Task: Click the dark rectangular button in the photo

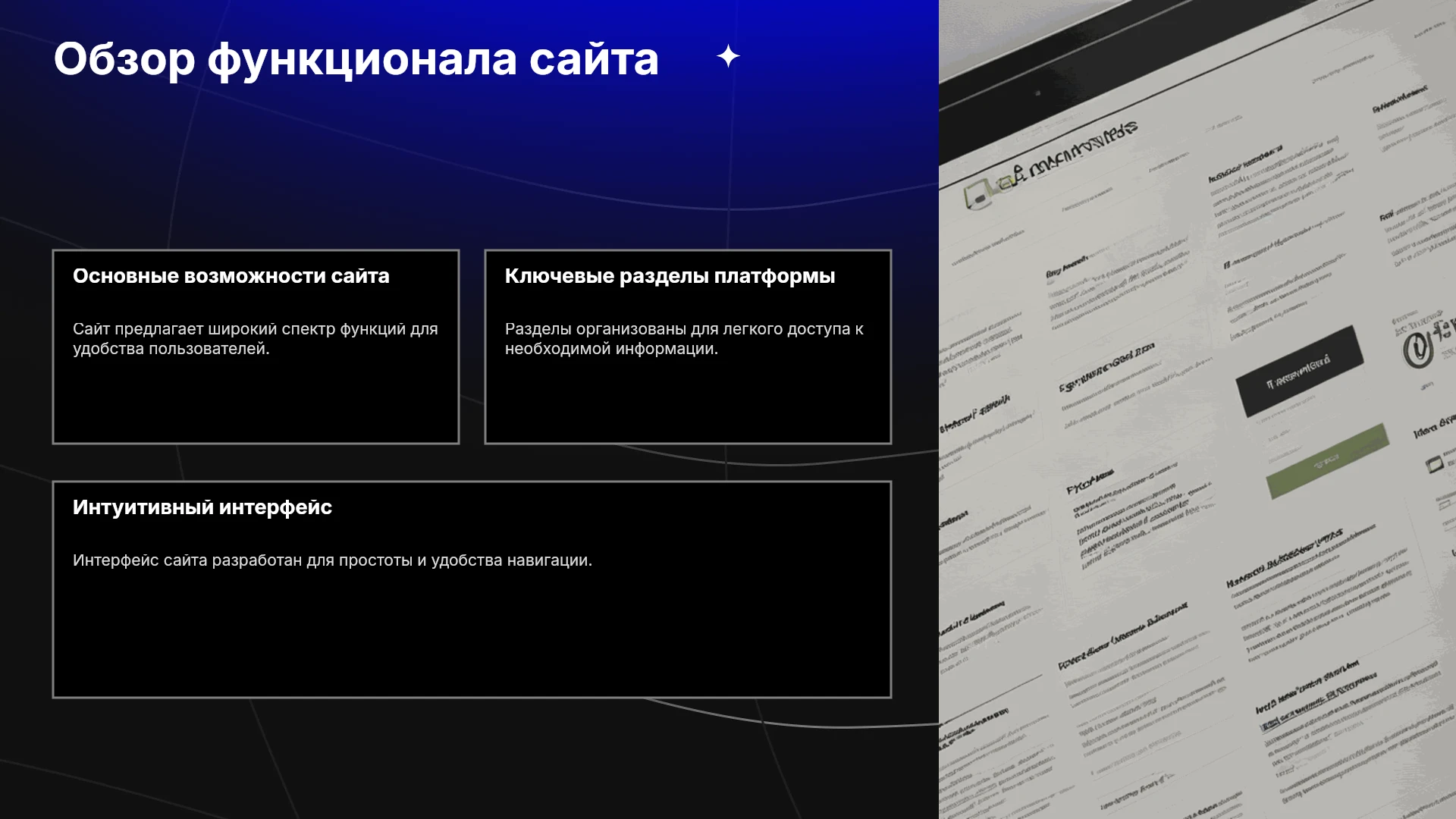Action: pyautogui.click(x=1299, y=371)
